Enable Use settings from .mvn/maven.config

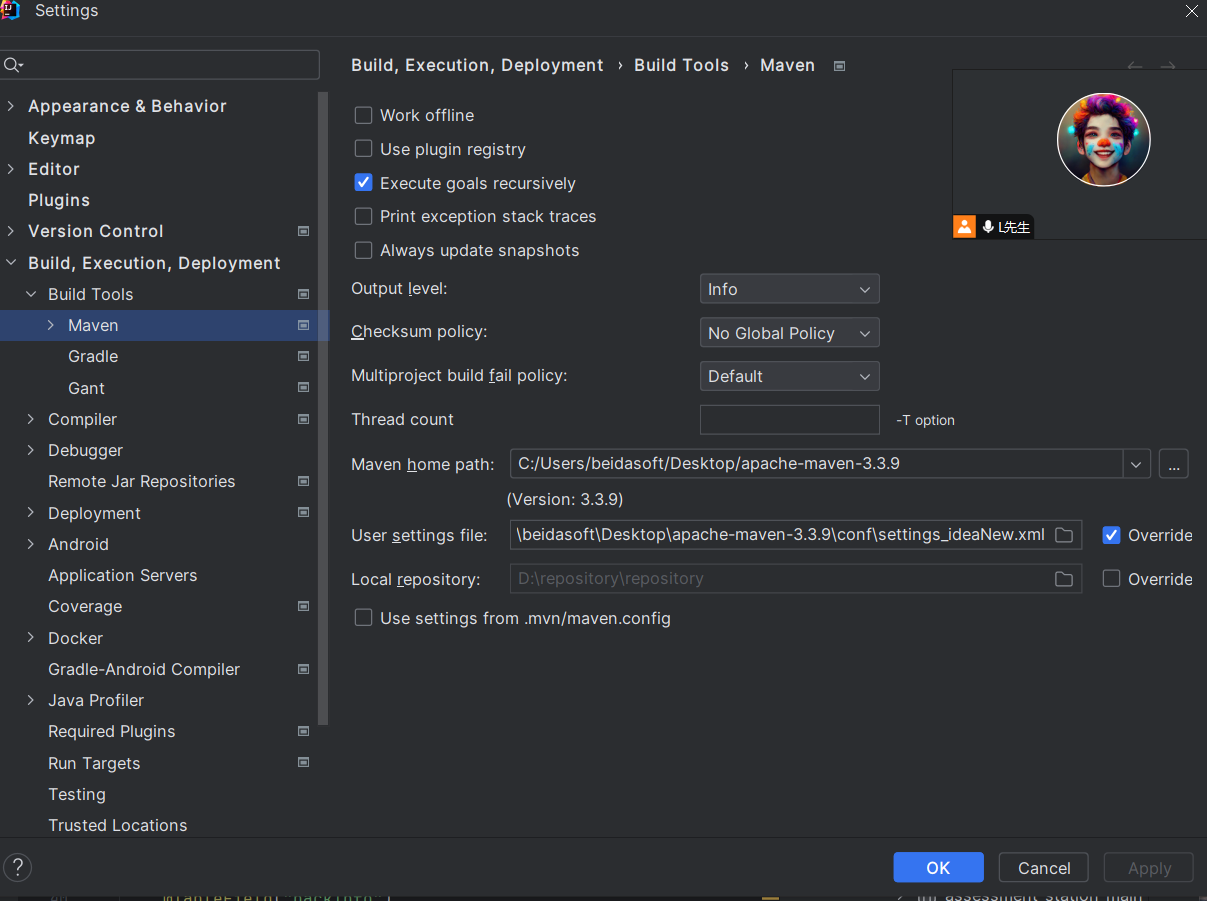coord(363,618)
